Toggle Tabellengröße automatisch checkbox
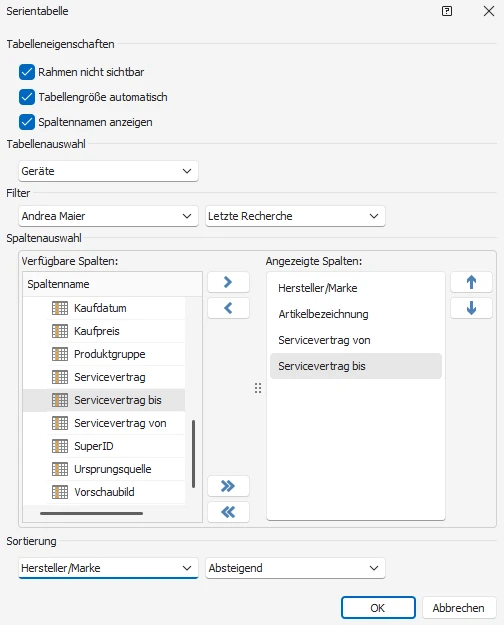Screen dimensions: 504x625 pos(27,97)
